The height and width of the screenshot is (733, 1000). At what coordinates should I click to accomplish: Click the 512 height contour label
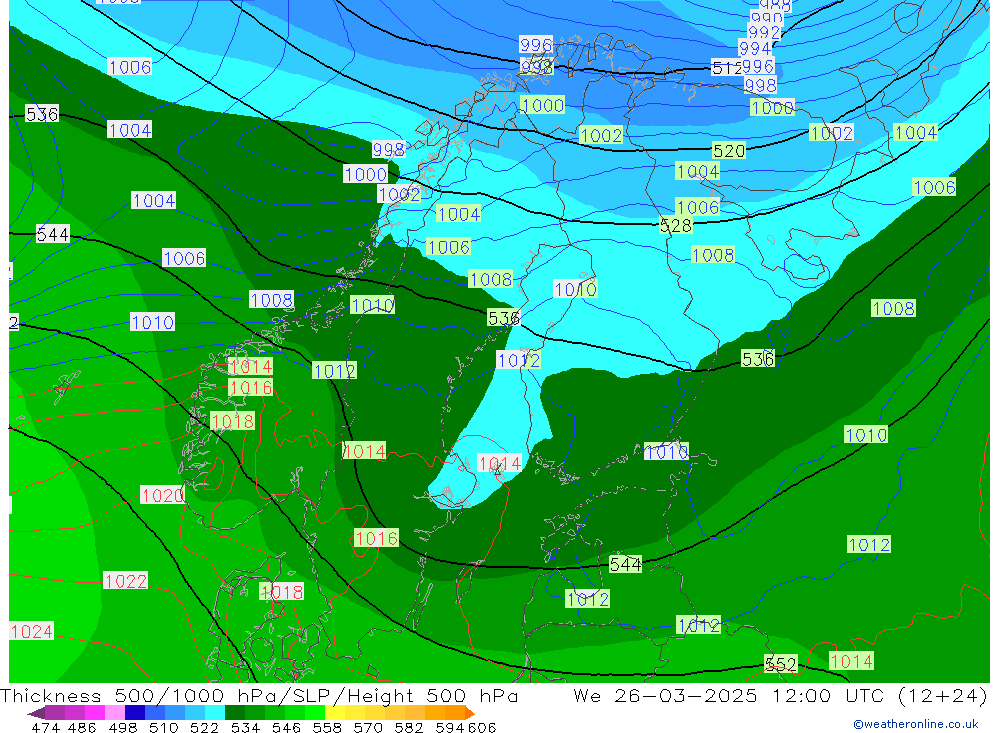click(727, 68)
